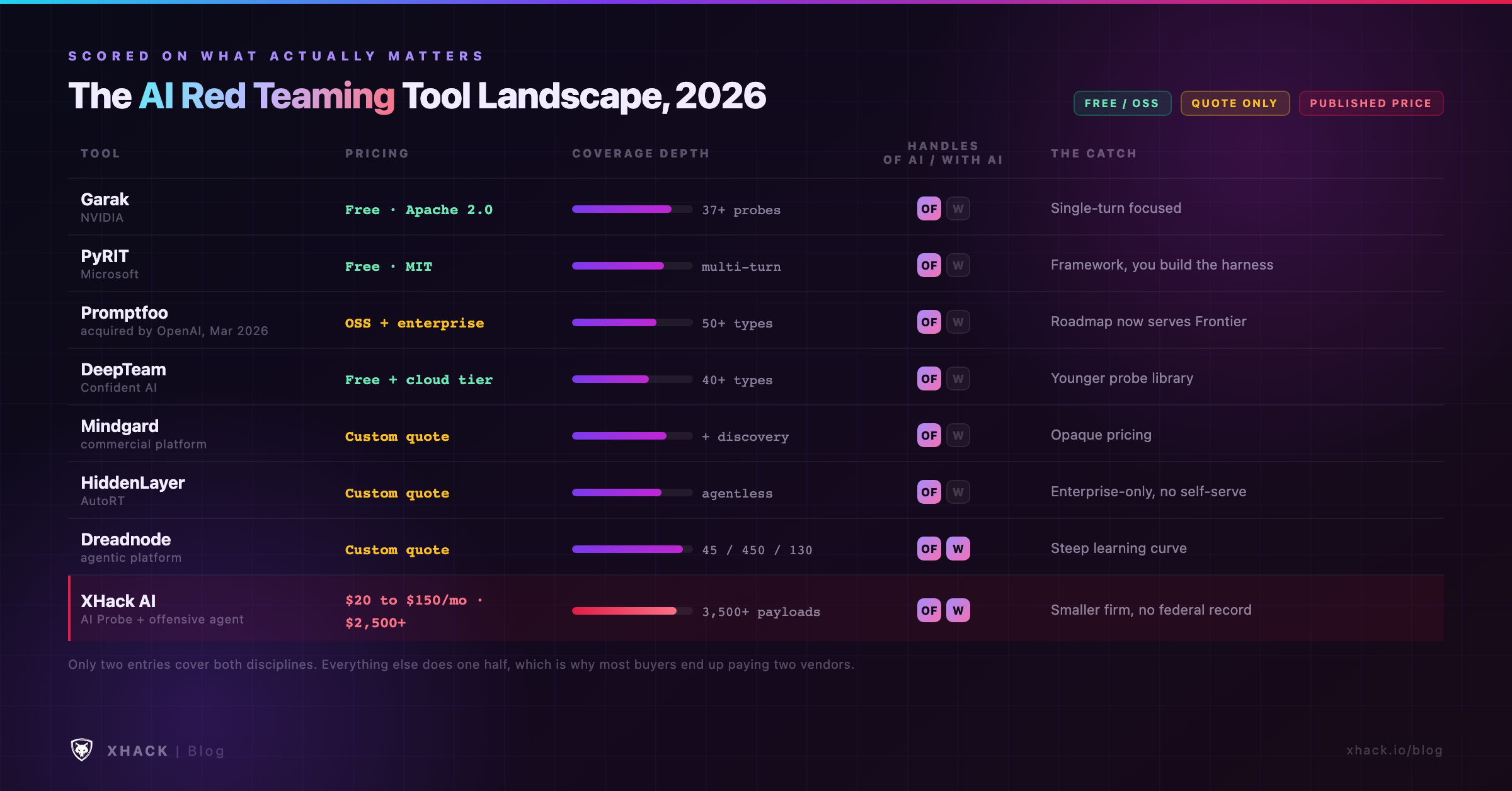Click the OF badge in Promptfoo row

(929, 322)
